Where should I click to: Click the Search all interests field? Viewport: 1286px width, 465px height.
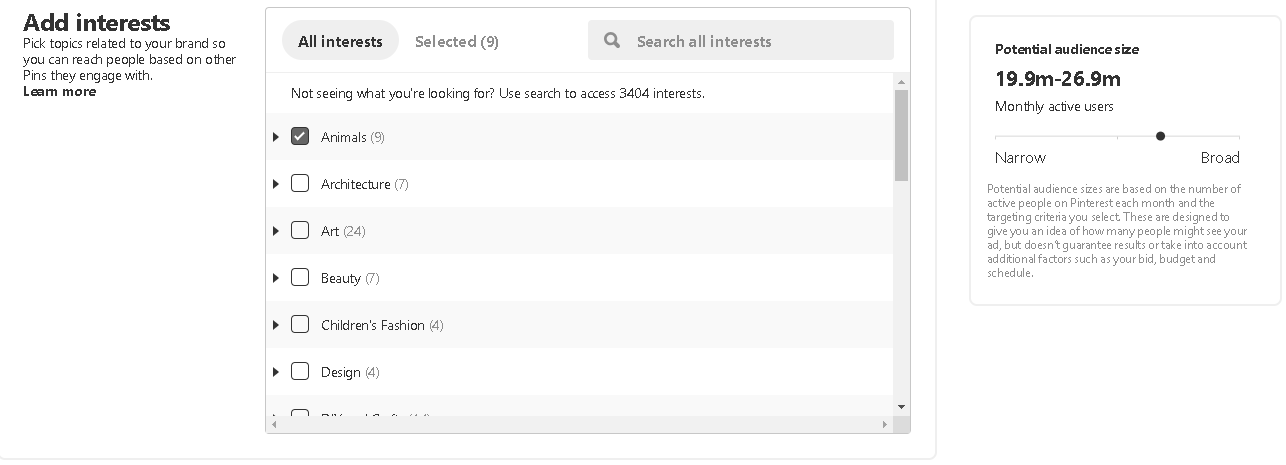(741, 41)
